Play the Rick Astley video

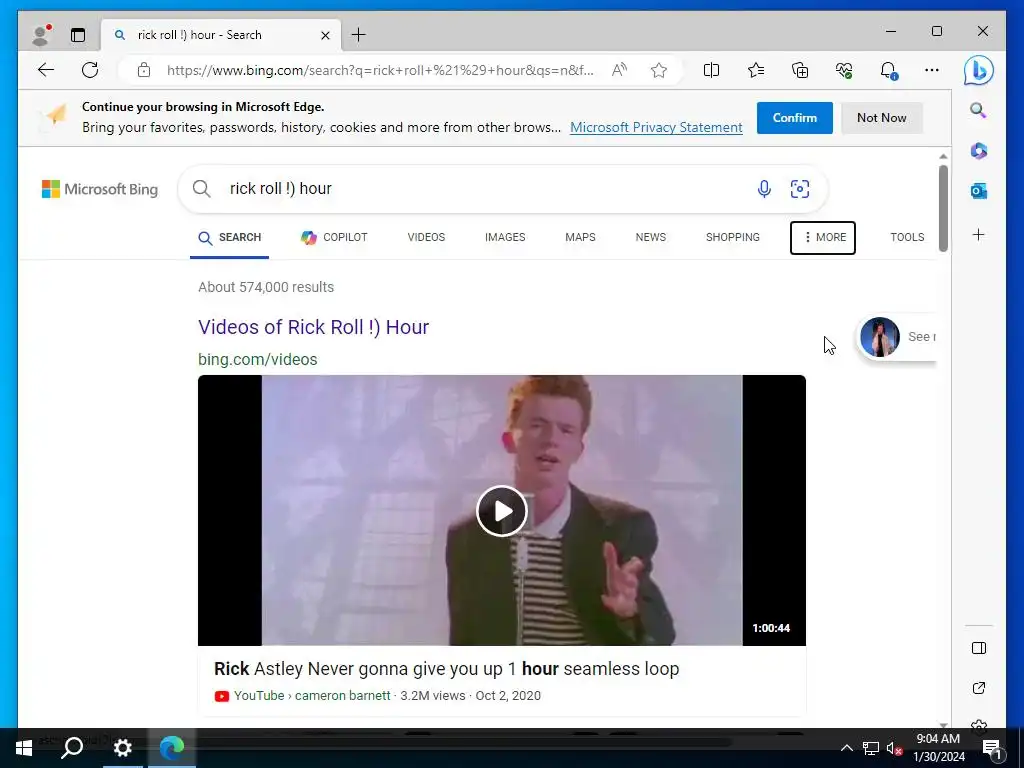pos(502,511)
